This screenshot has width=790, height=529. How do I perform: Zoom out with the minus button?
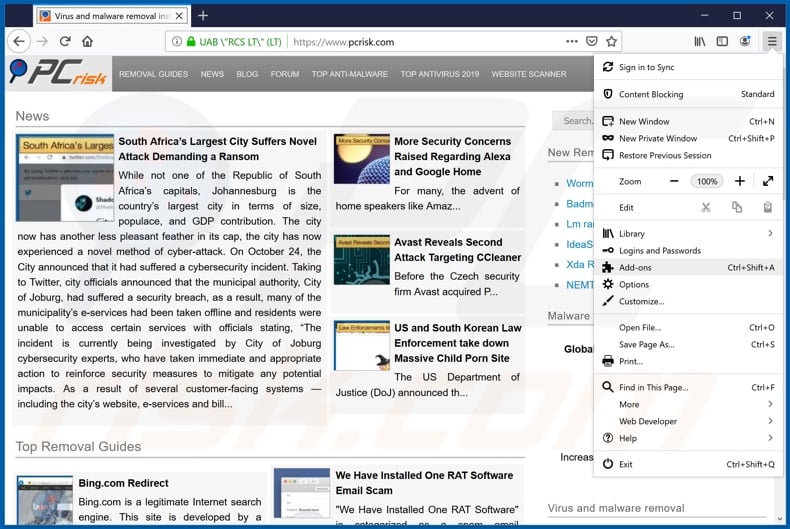674,181
